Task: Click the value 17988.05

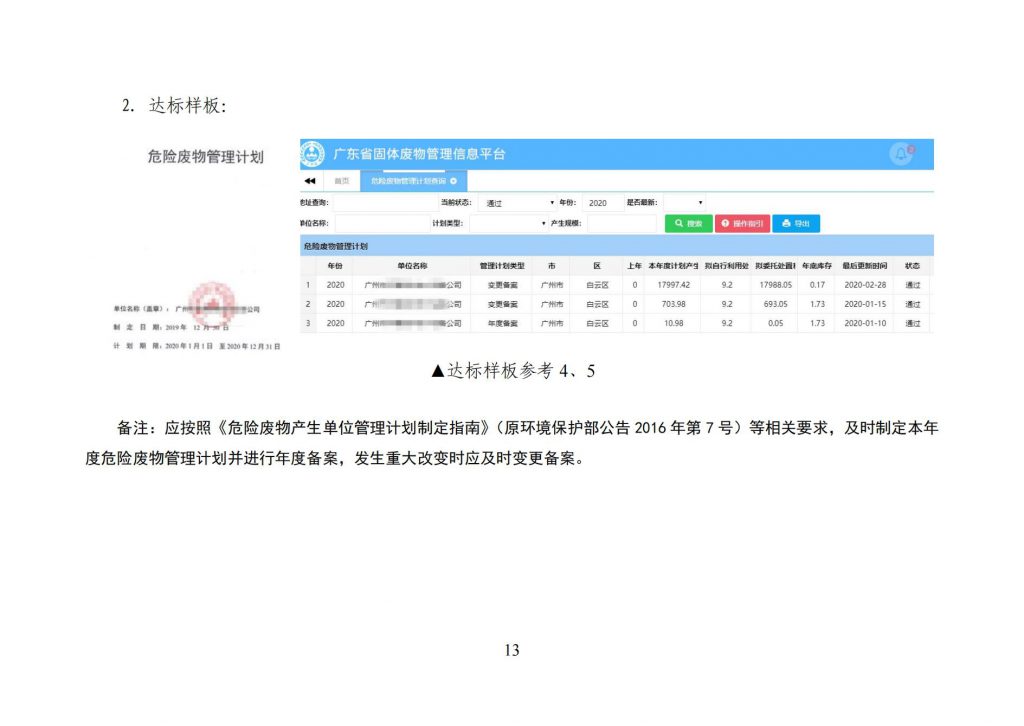Action: tap(775, 285)
